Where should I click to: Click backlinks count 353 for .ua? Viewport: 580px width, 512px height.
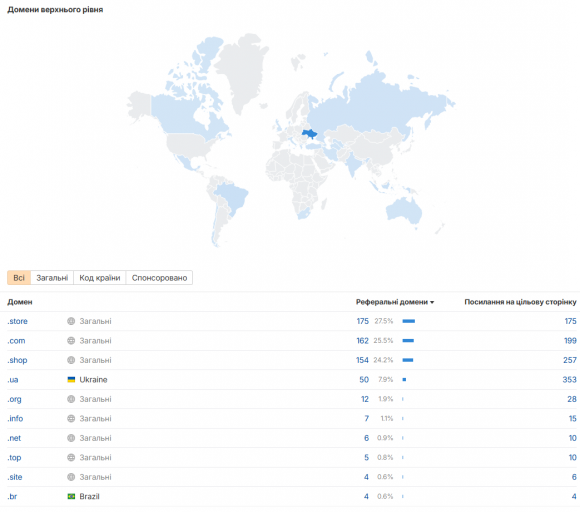pyautogui.click(x=570, y=380)
